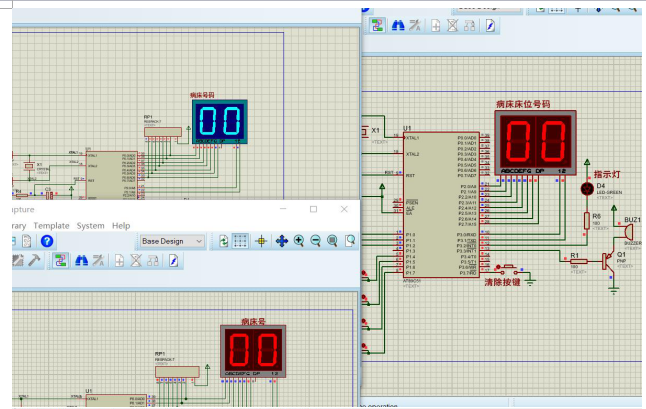Click Zoom Out magnifier in middle window

tap(316, 241)
